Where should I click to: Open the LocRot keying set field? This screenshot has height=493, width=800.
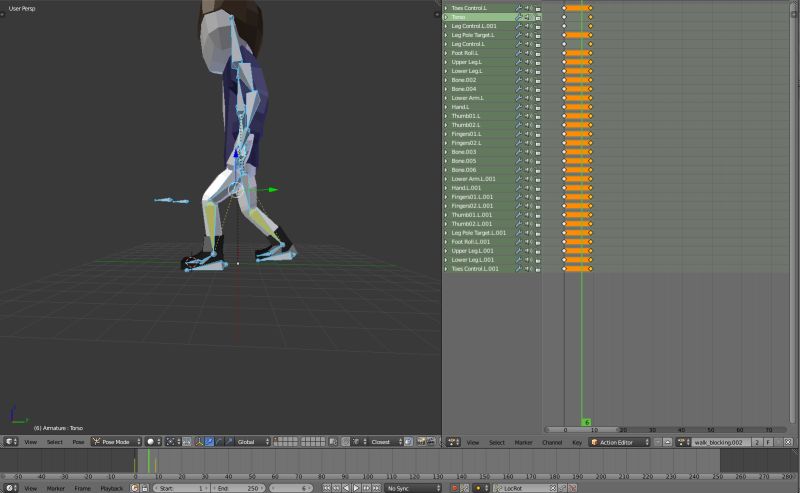point(524,488)
